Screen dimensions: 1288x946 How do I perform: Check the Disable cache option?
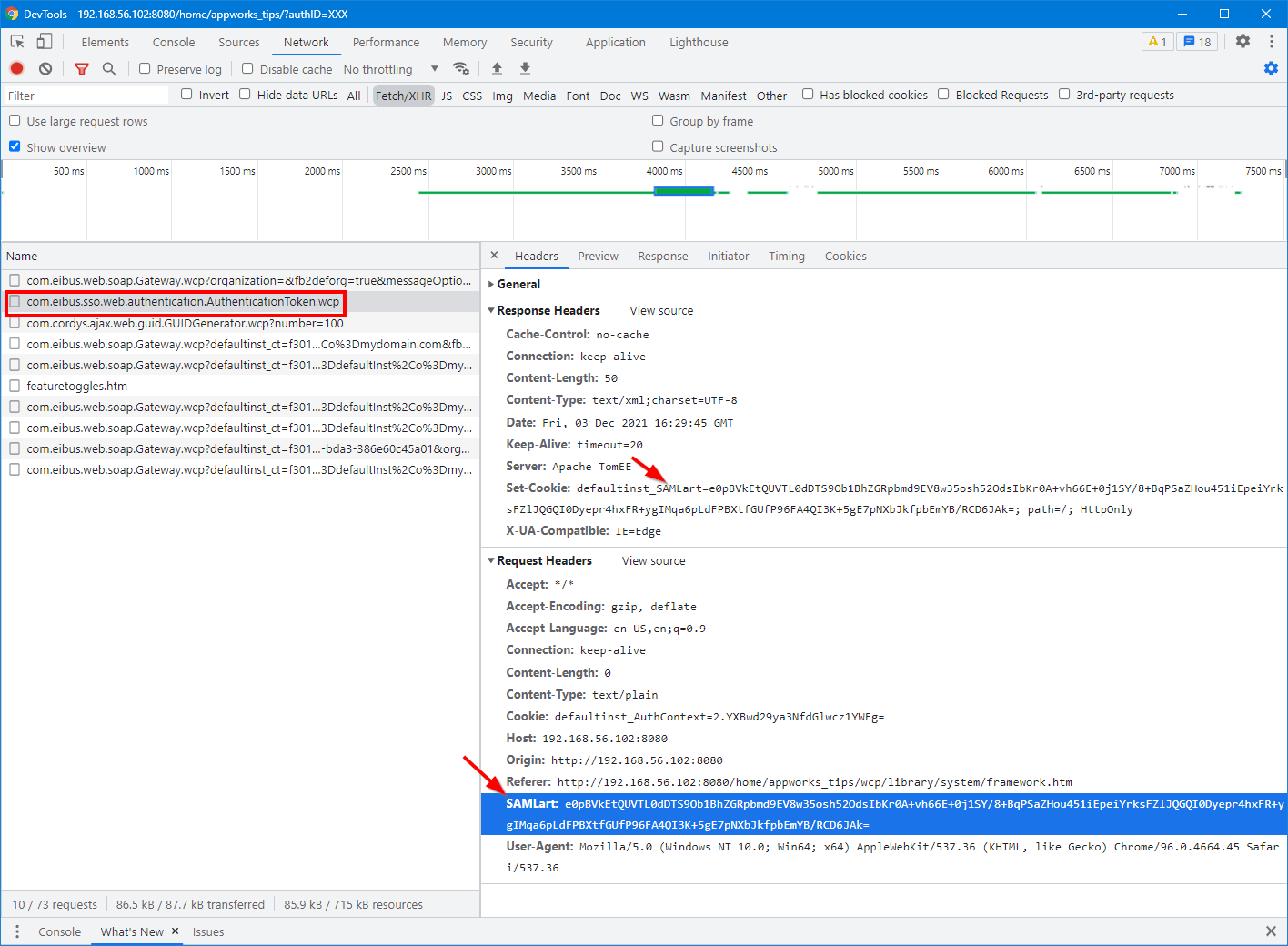click(x=247, y=69)
